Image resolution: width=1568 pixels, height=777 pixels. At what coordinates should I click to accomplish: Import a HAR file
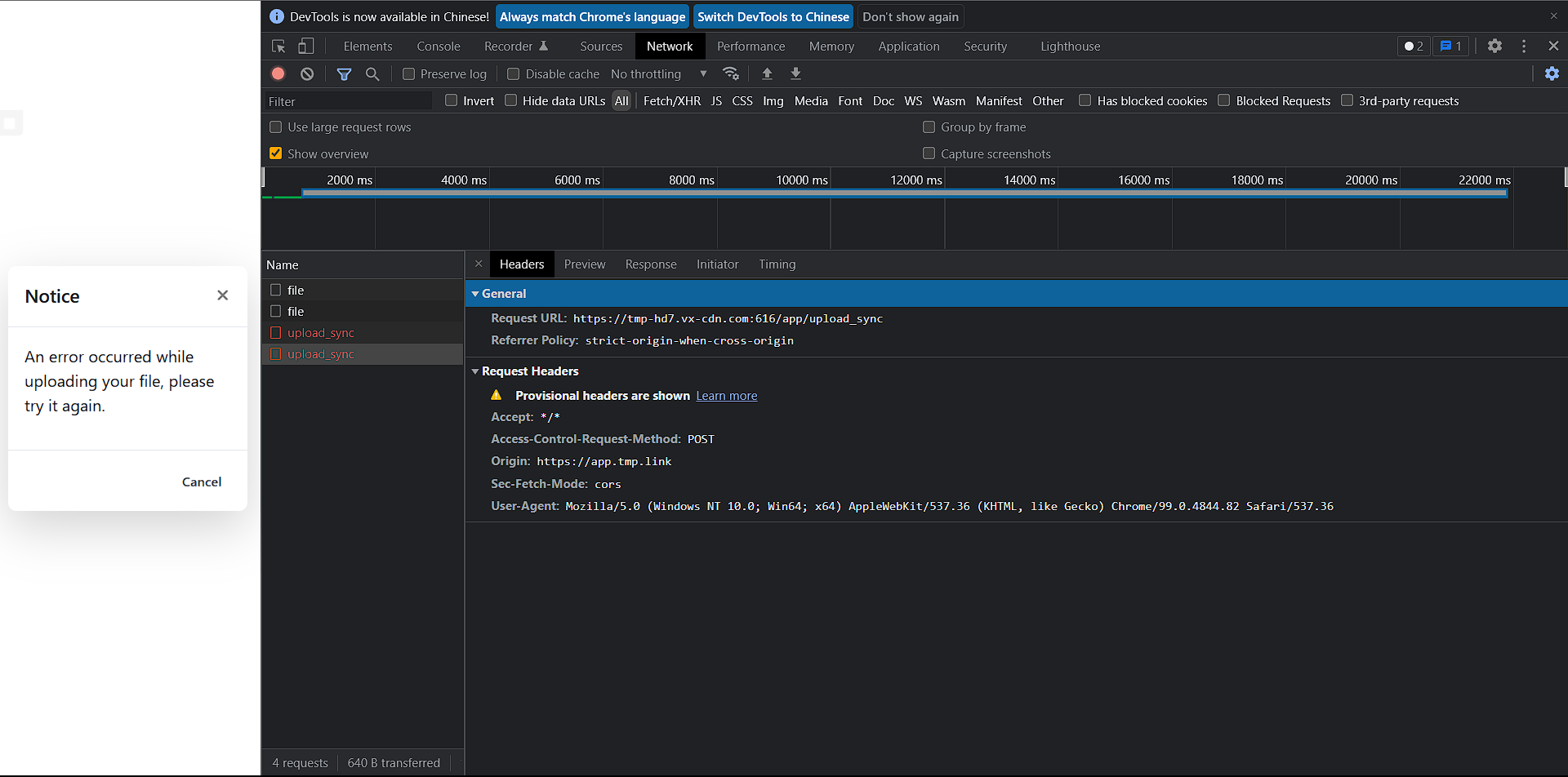coord(767,73)
